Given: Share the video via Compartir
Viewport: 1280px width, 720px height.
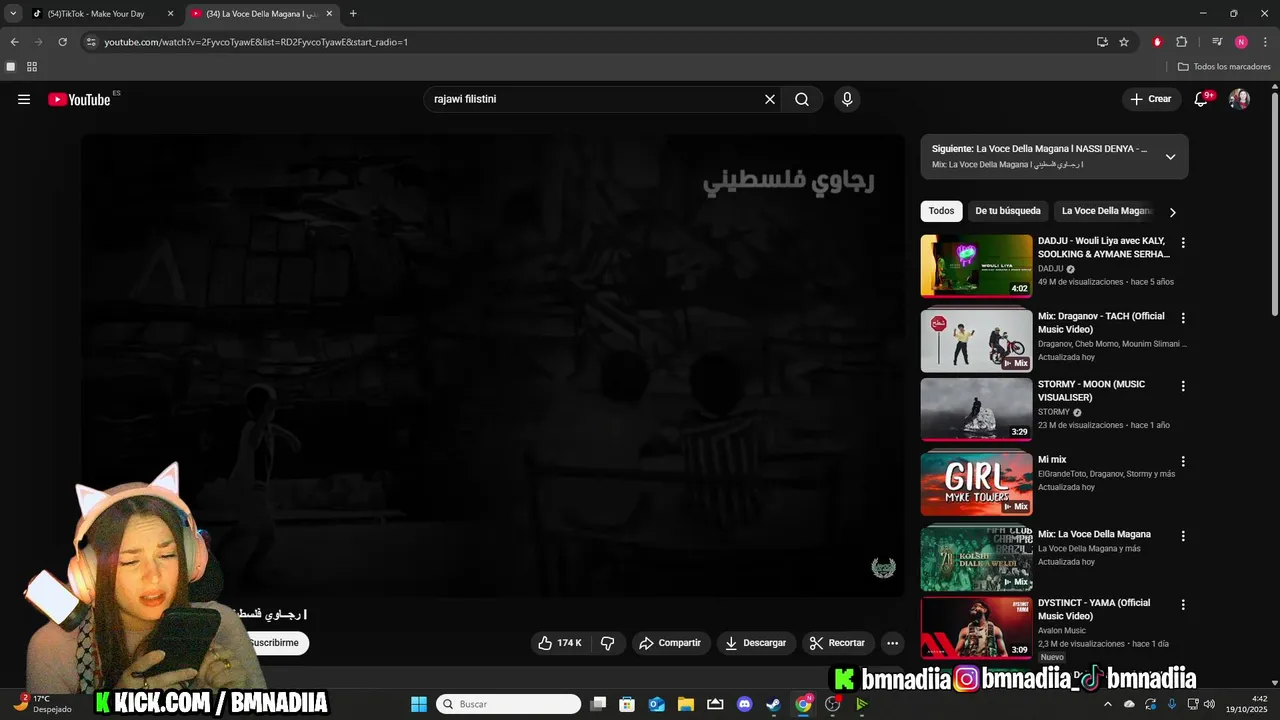Looking at the screenshot, I should click(x=670, y=643).
